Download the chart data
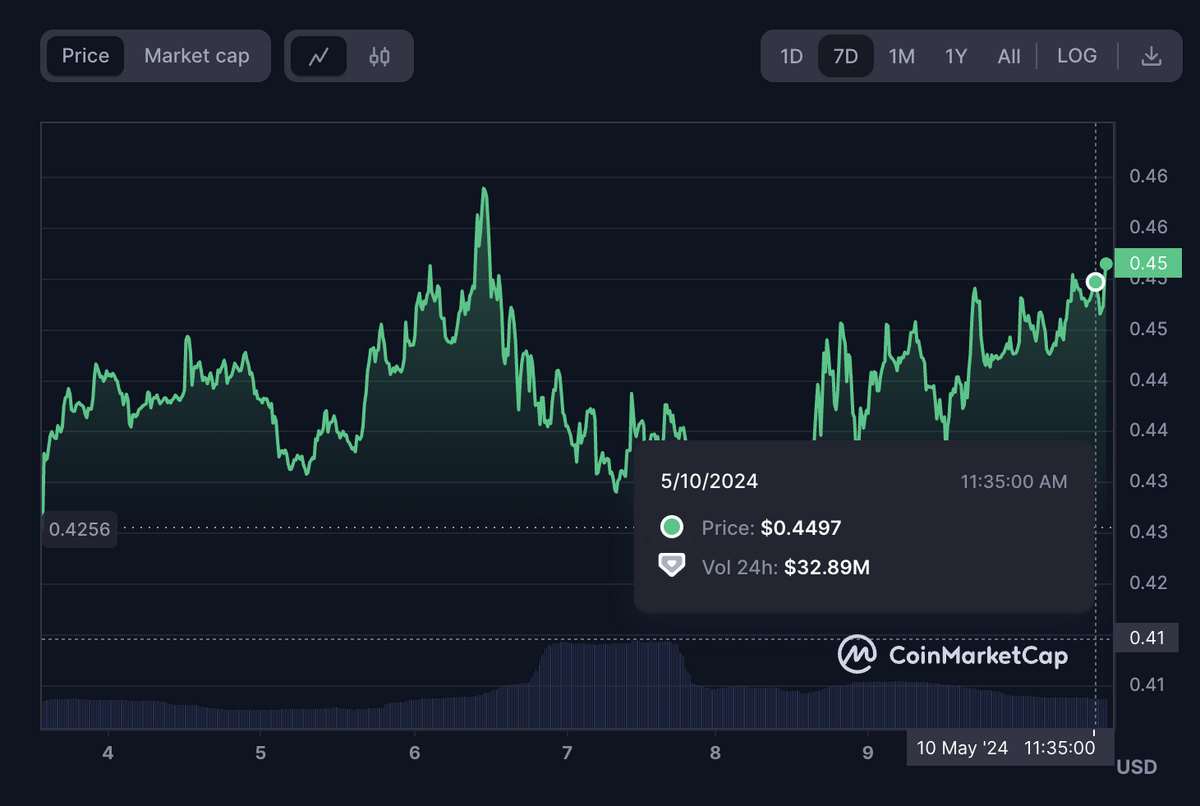 [1152, 56]
